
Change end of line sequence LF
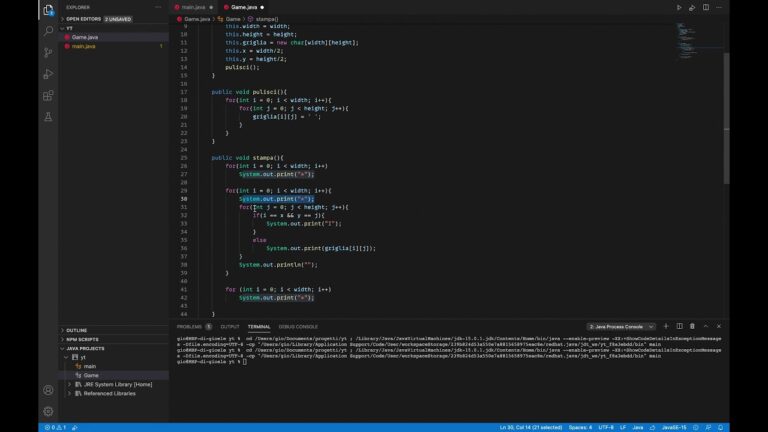click(623, 428)
